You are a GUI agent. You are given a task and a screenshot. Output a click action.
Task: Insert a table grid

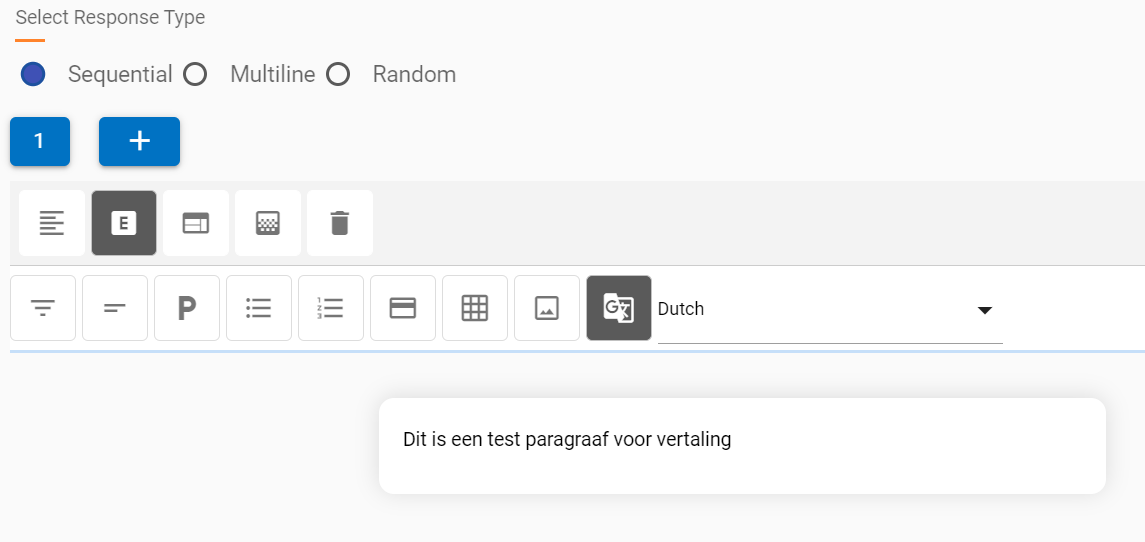[475, 308]
